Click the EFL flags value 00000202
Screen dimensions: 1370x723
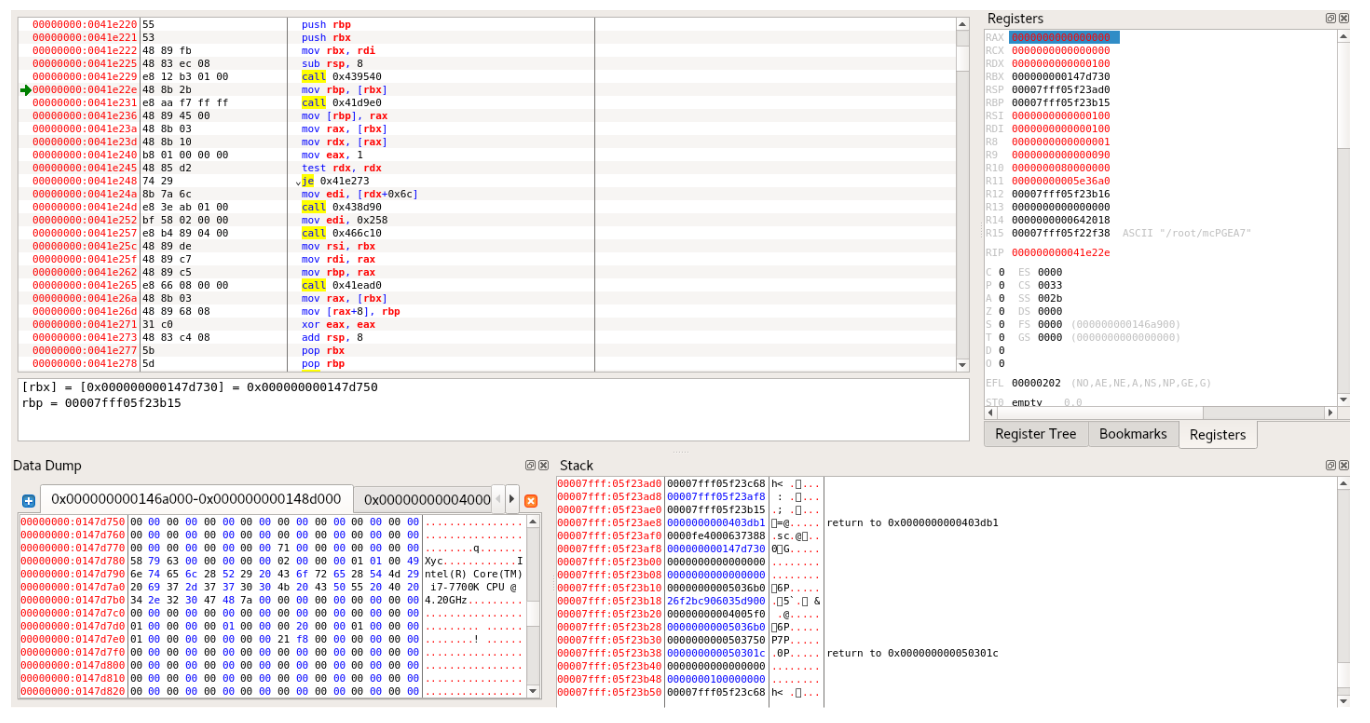click(x=1037, y=382)
